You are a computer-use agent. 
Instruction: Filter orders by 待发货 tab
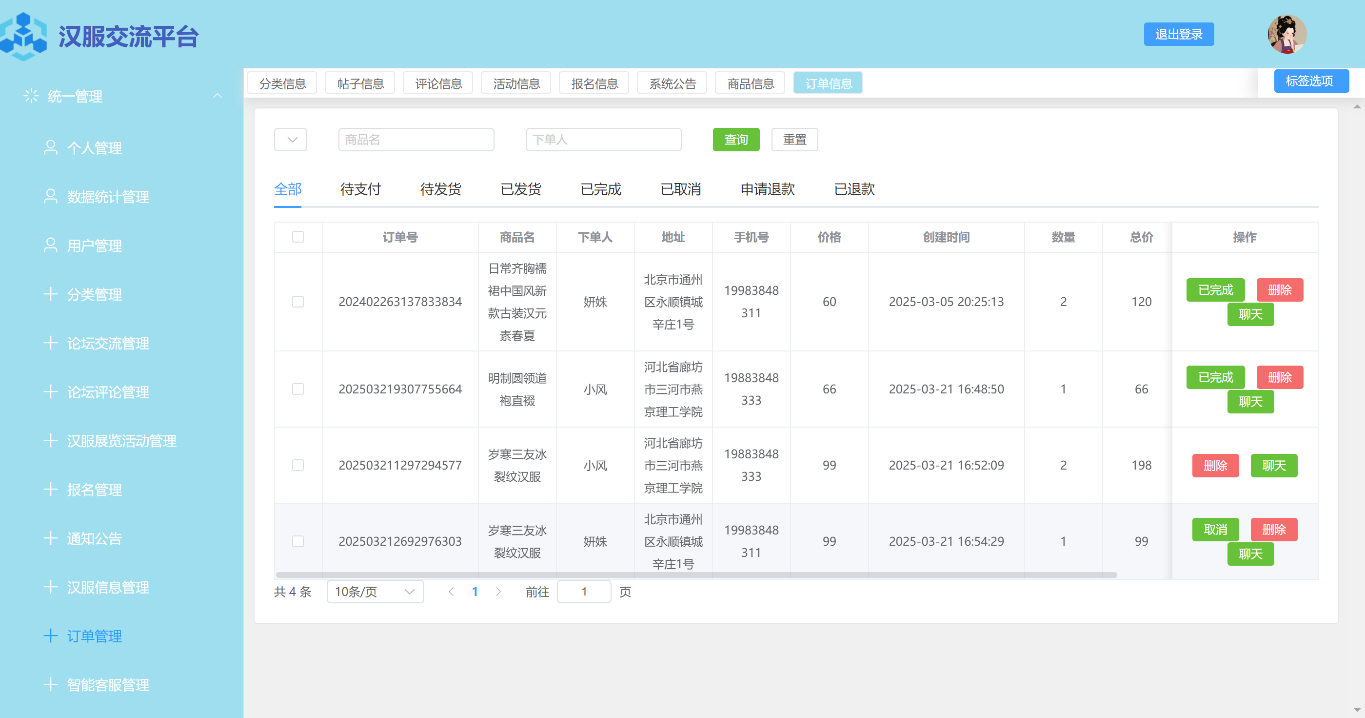(441, 189)
